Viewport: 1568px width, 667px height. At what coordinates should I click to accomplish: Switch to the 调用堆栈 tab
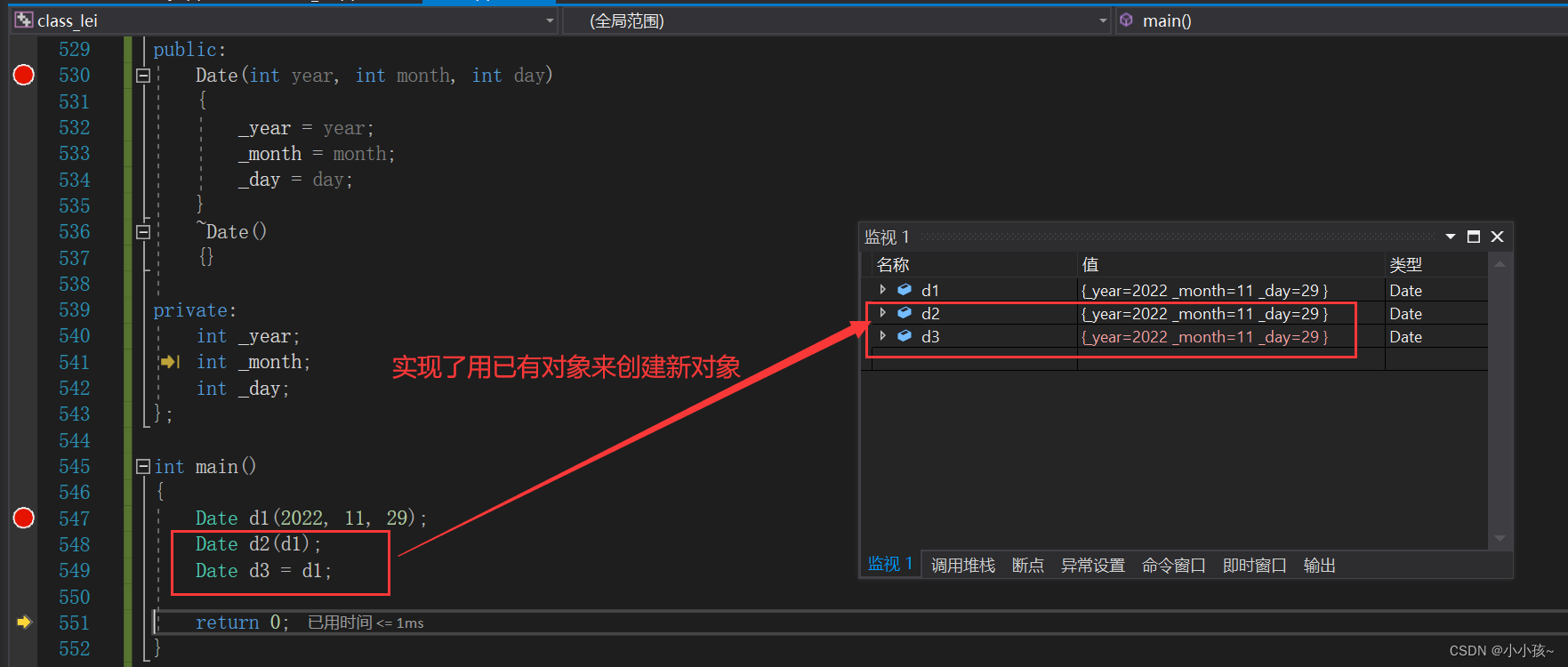[x=963, y=566]
